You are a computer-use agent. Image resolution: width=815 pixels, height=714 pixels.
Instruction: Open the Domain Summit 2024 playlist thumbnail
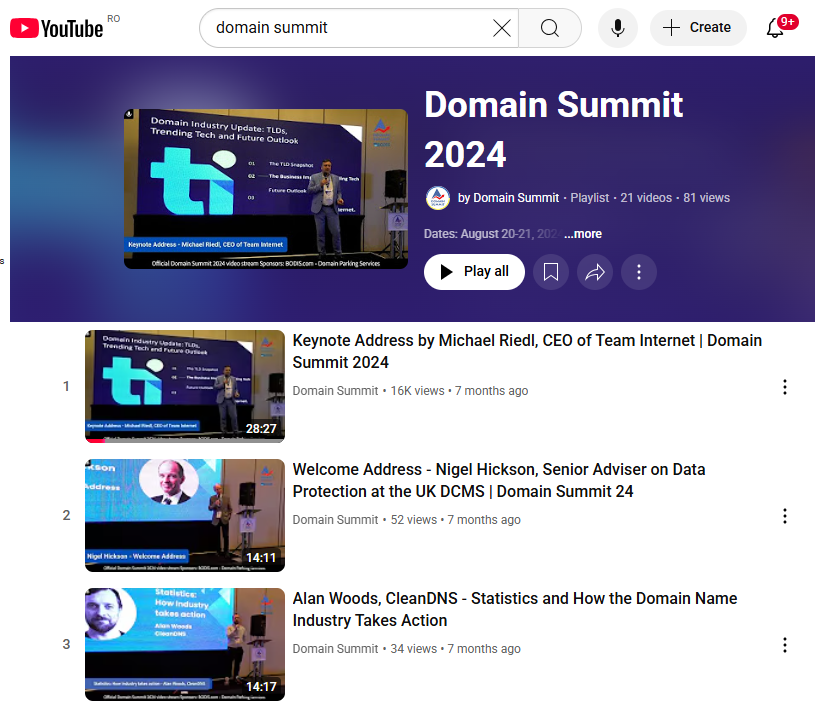[x=266, y=189]
